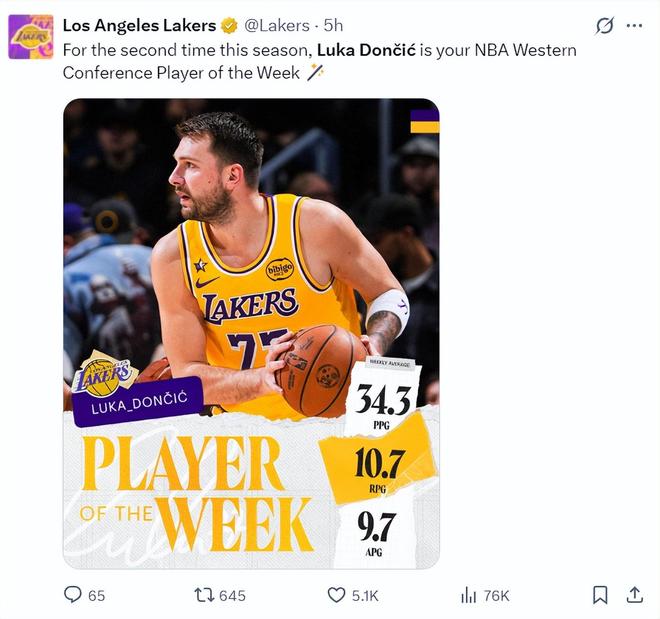Open the Los Angeles Lakers account name

(x=139, y=25)
